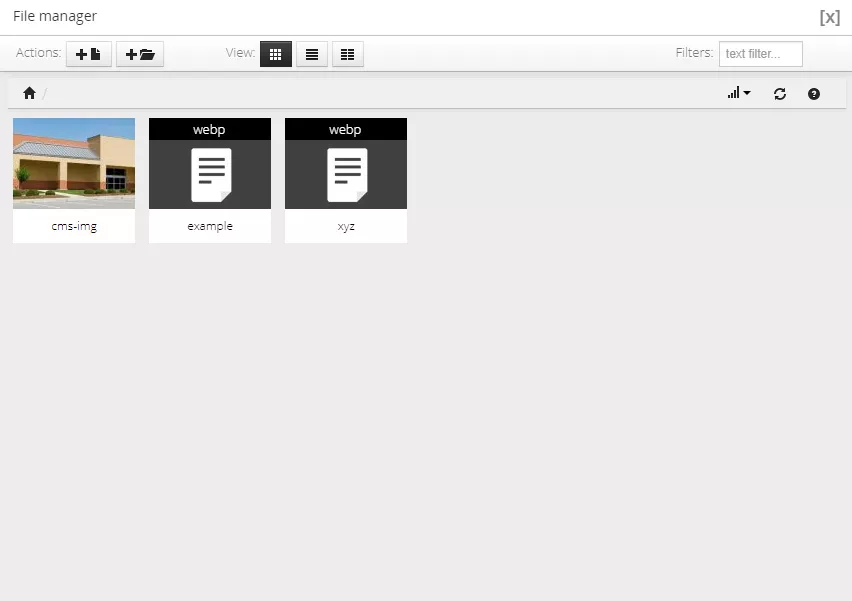
Task: Click the upload new file button
Action: pyautogui.click(x=89, y=54)
